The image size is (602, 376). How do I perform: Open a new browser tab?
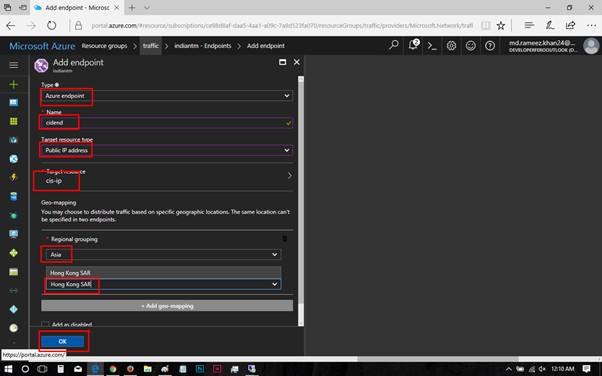132,8
